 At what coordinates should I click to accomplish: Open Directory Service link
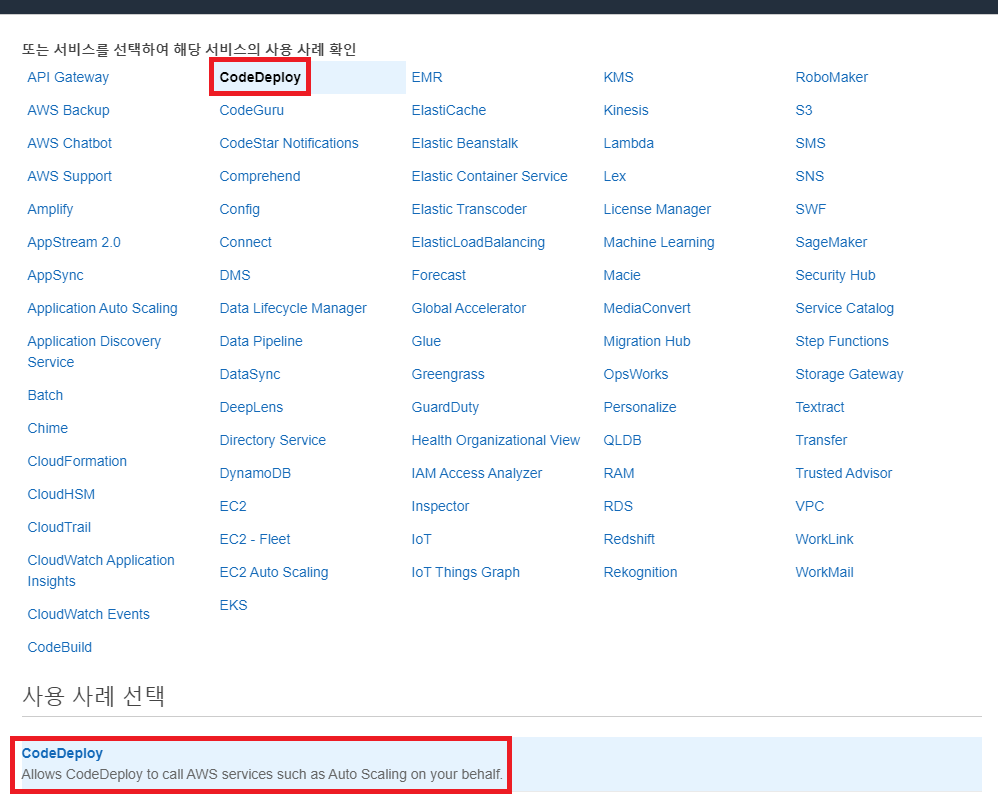click(x=272, y=441)
